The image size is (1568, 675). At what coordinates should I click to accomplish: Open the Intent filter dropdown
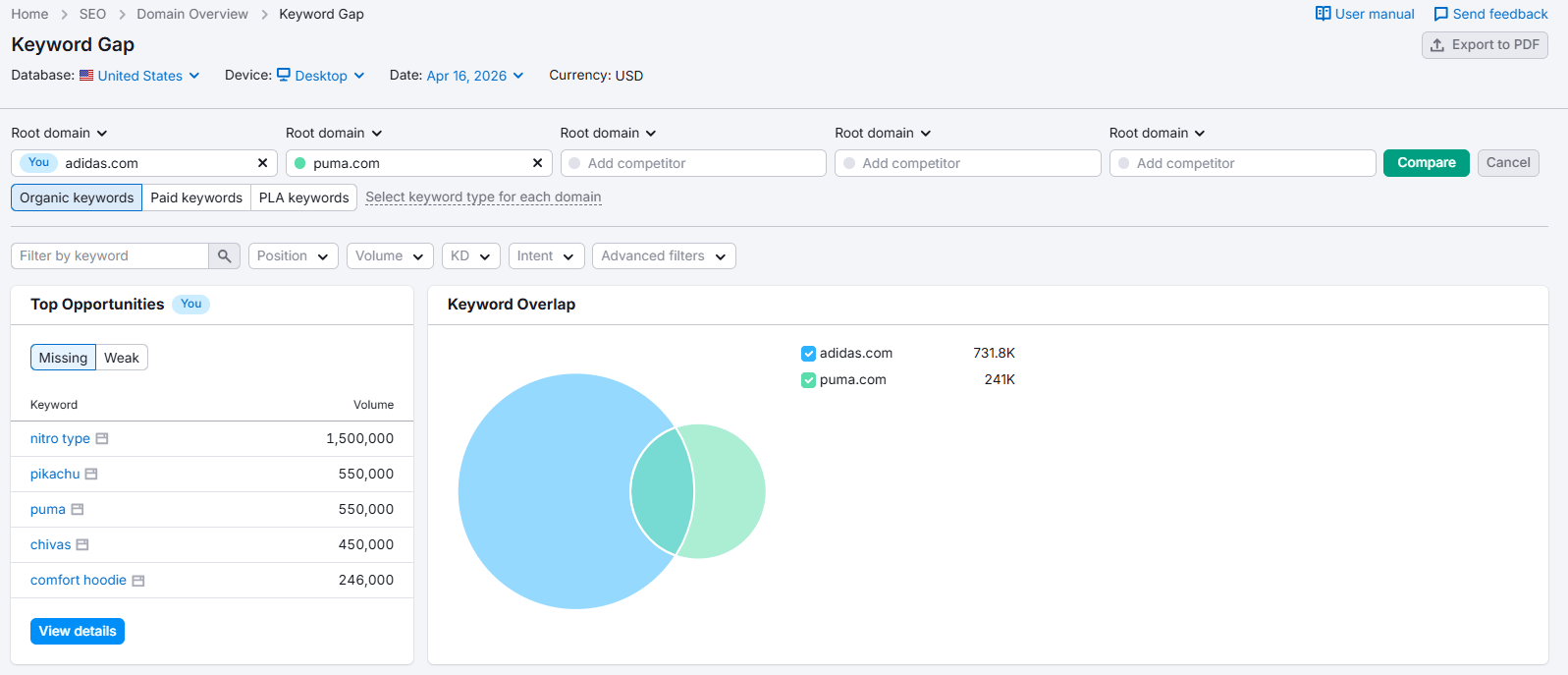tap(547, 255)
